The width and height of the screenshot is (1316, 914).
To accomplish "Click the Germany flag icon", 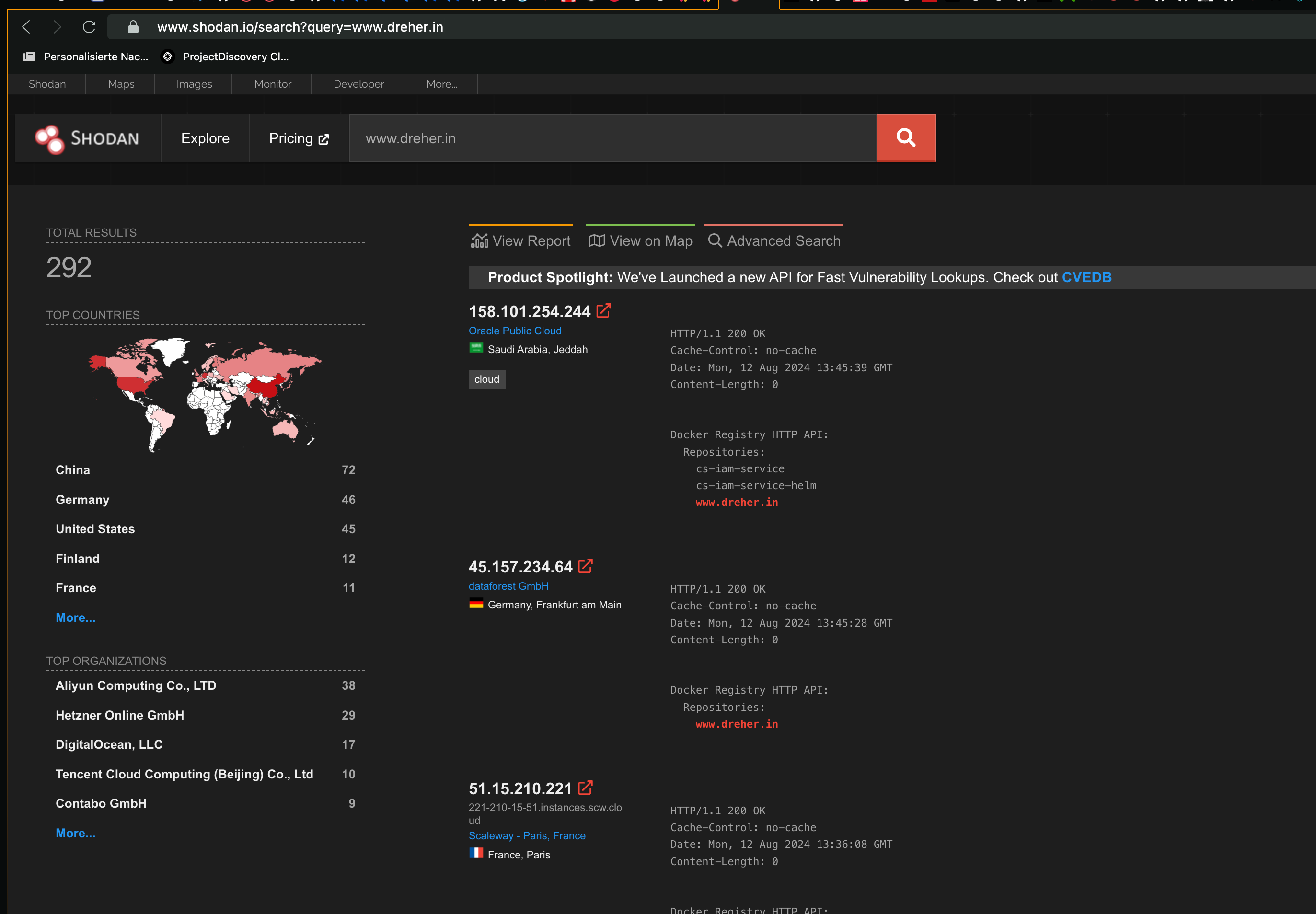I will (476, 603).
